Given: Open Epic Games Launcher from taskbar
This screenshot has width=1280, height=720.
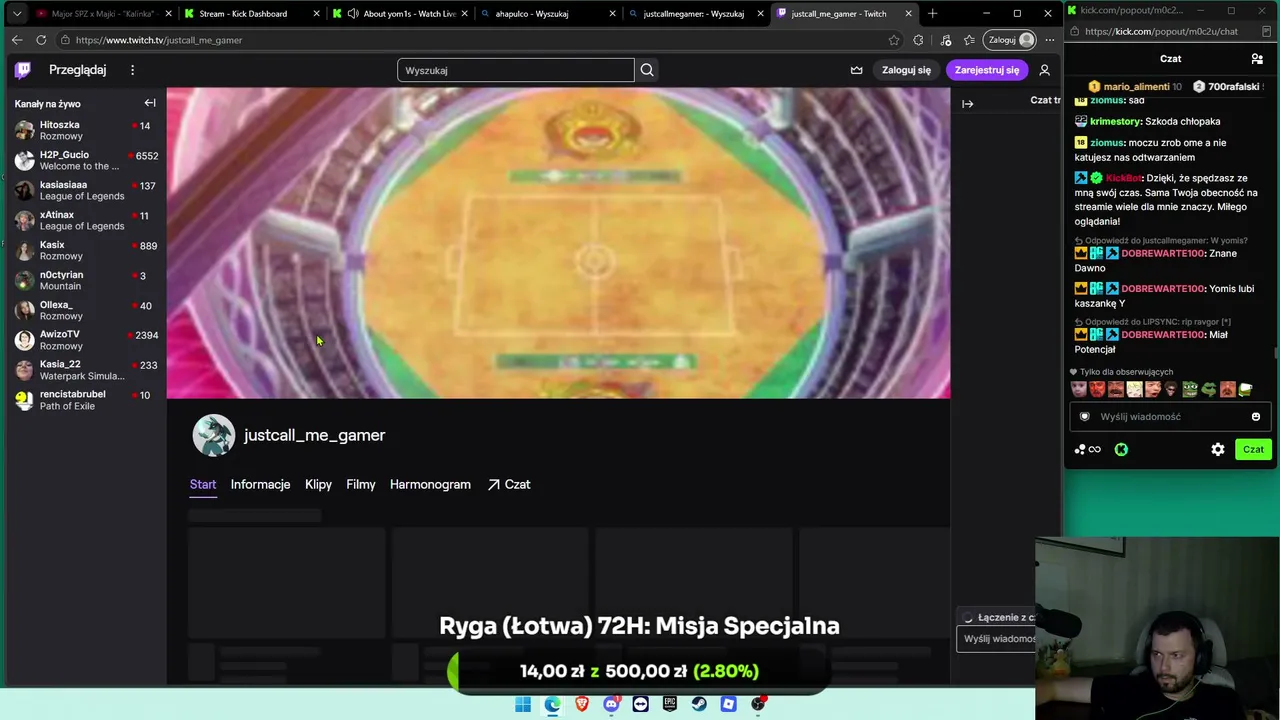Looking at the screenshot, I should pos(670,704).
